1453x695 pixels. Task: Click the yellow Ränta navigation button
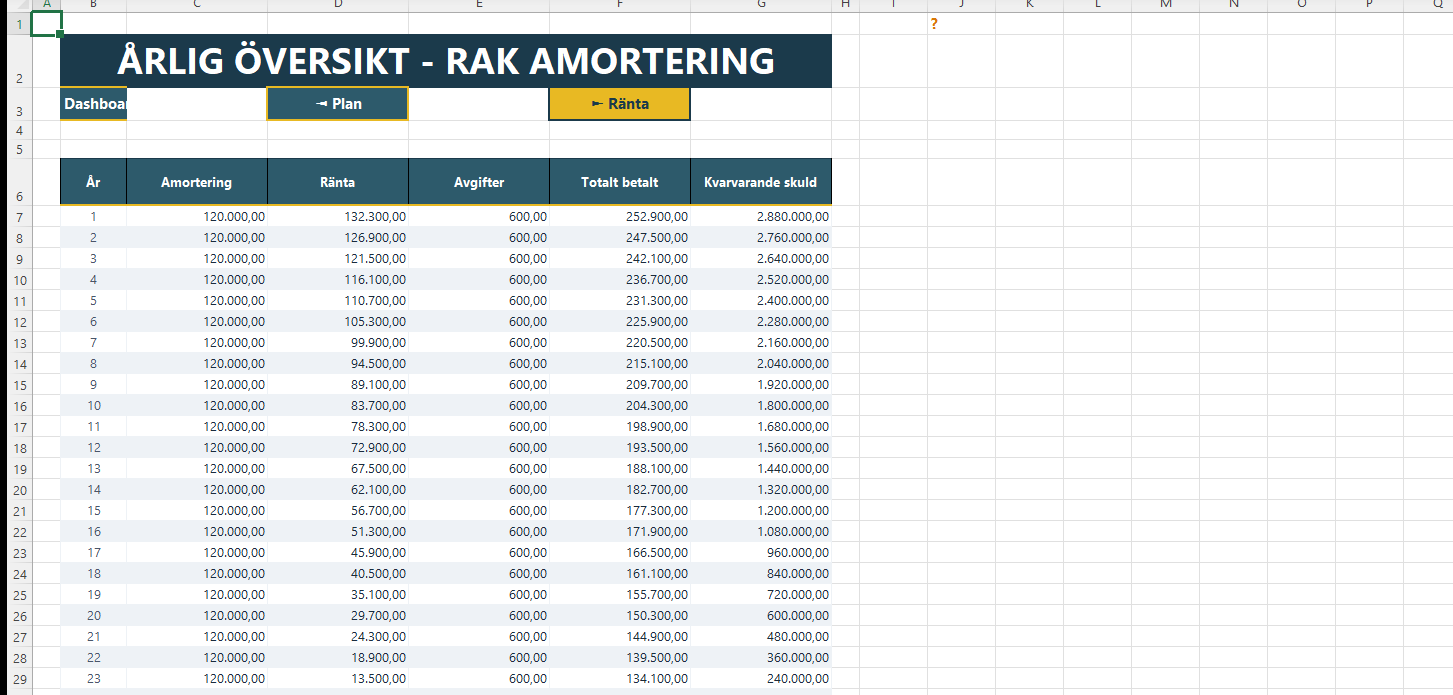620,104
